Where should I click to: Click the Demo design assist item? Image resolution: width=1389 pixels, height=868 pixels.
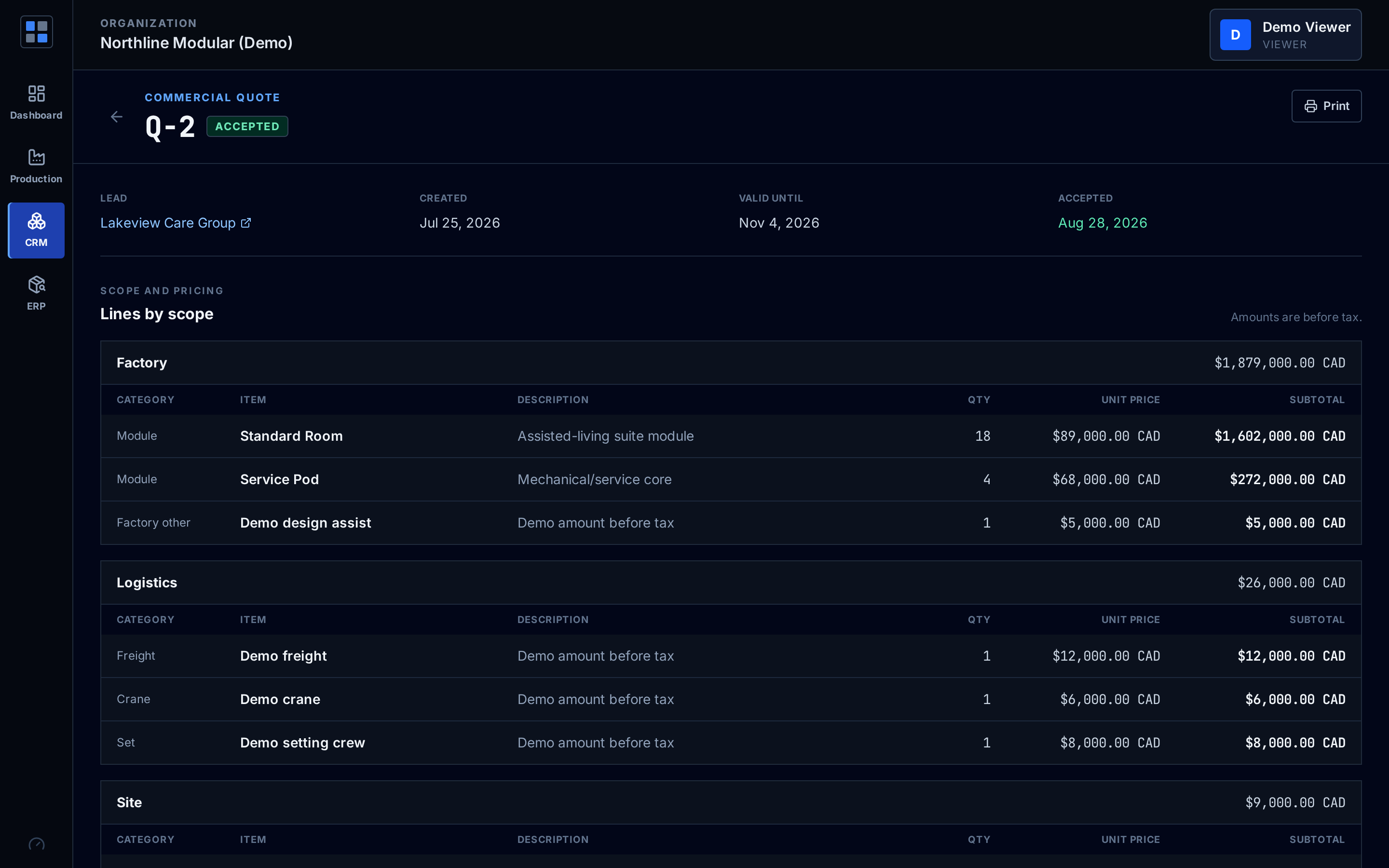coord(305,523)
